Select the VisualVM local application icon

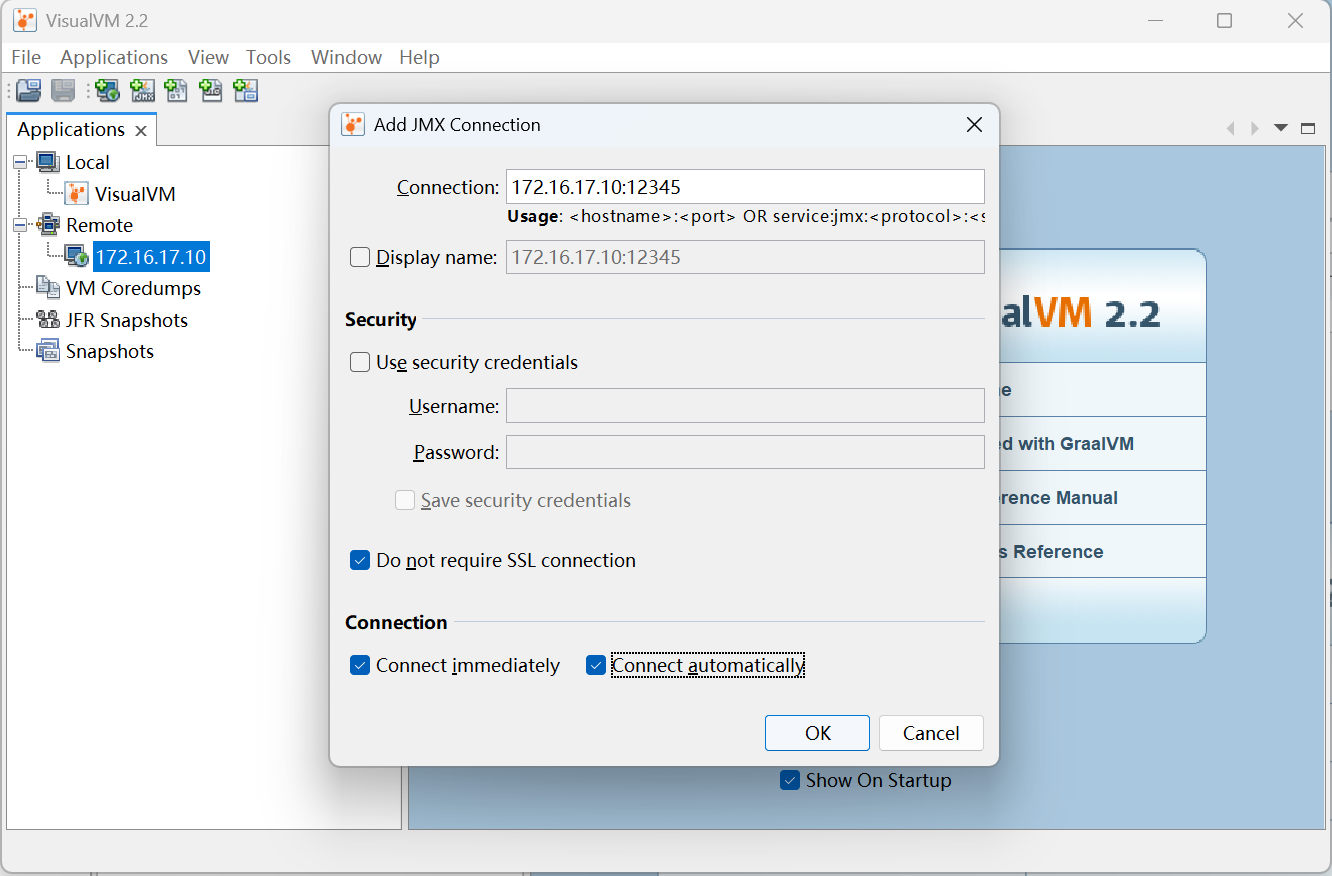76,194
